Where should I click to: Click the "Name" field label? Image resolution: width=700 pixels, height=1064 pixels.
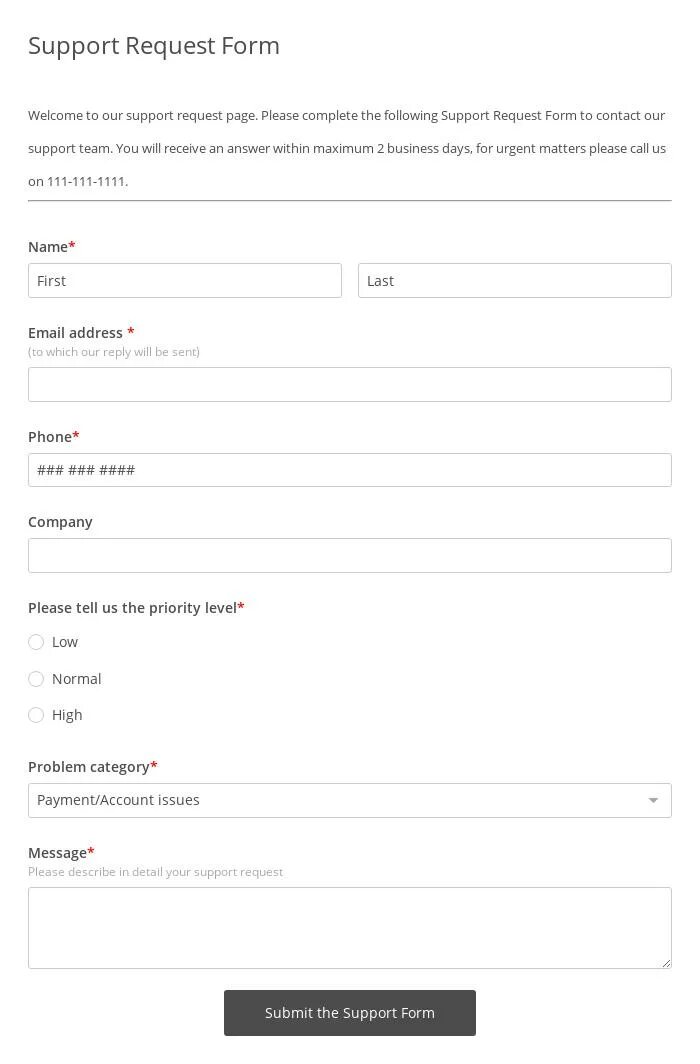pos(48,247)
